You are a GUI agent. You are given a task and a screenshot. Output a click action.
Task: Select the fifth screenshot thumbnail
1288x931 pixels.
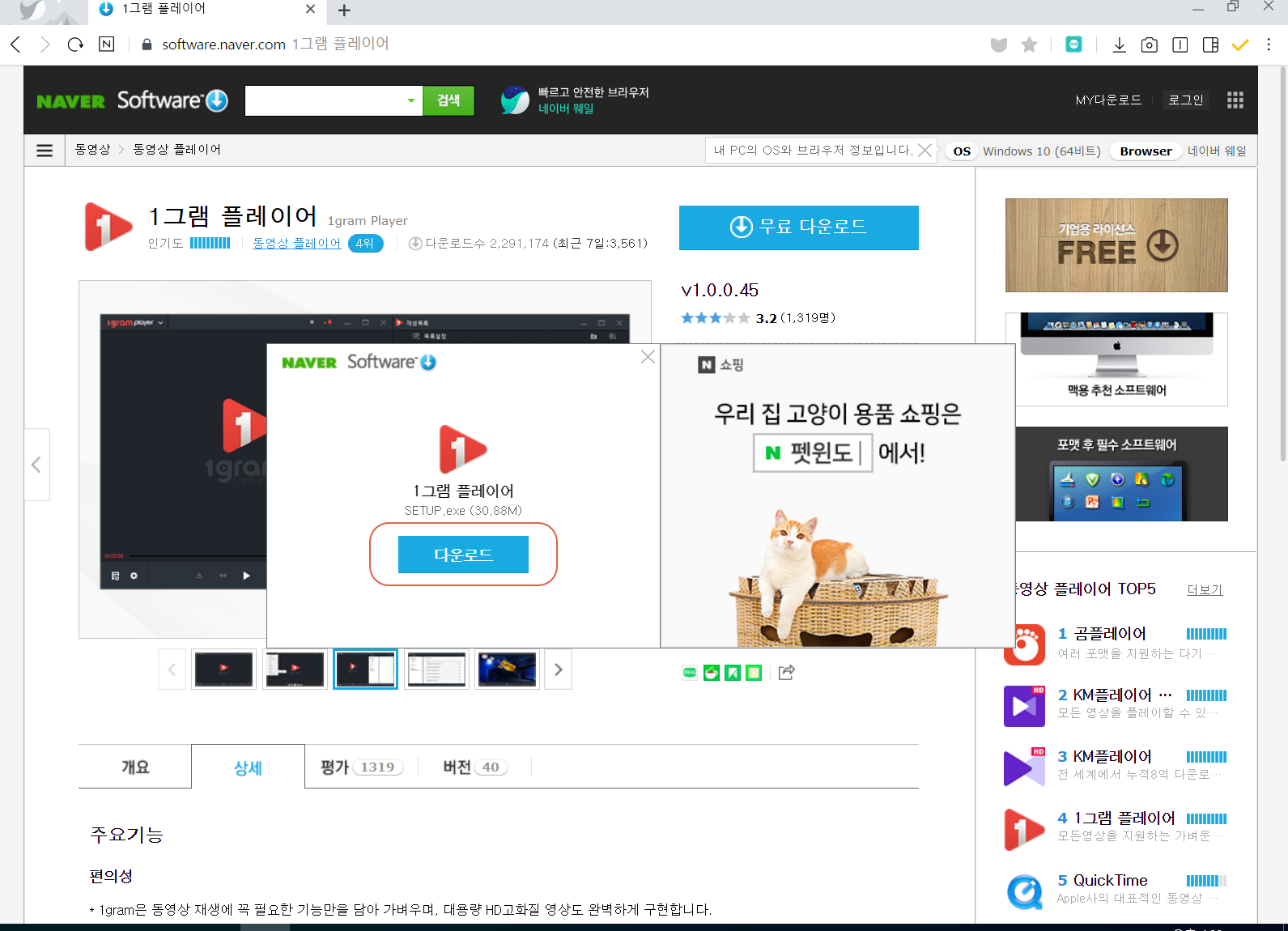pyautogui.click(x=507, y=670)
